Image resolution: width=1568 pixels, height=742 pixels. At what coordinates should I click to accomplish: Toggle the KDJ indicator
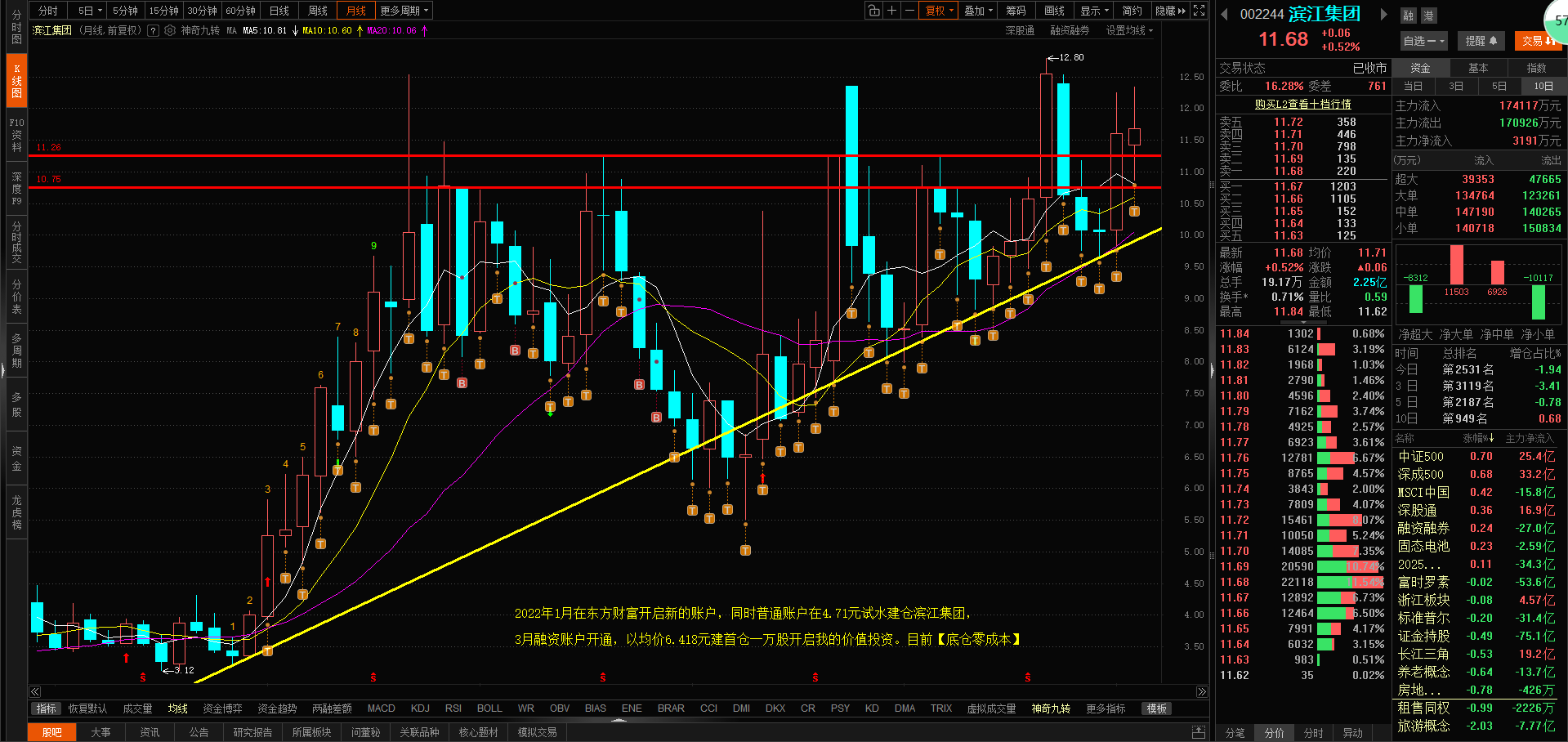point(420,708)
